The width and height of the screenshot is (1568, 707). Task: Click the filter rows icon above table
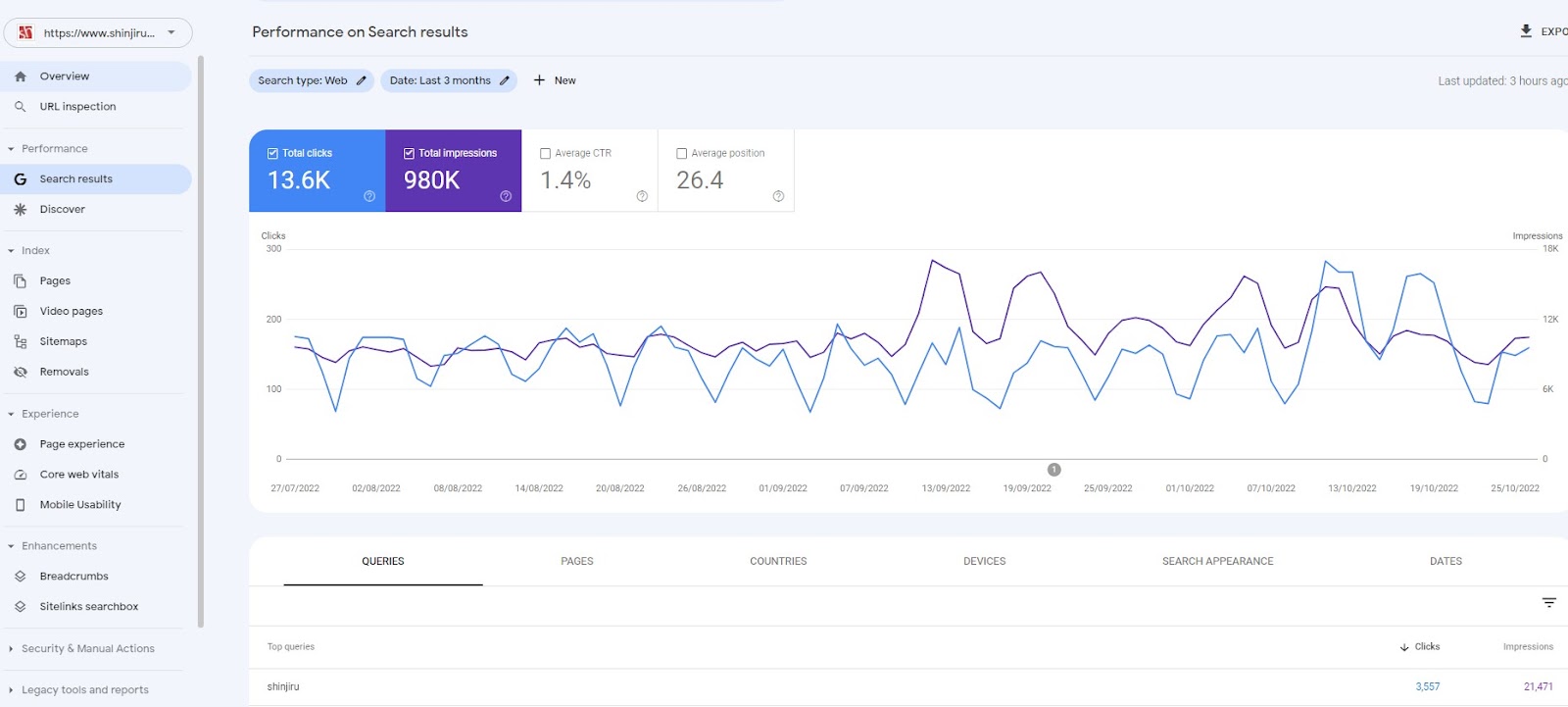pyautogui.click(x=1549, y=603)
